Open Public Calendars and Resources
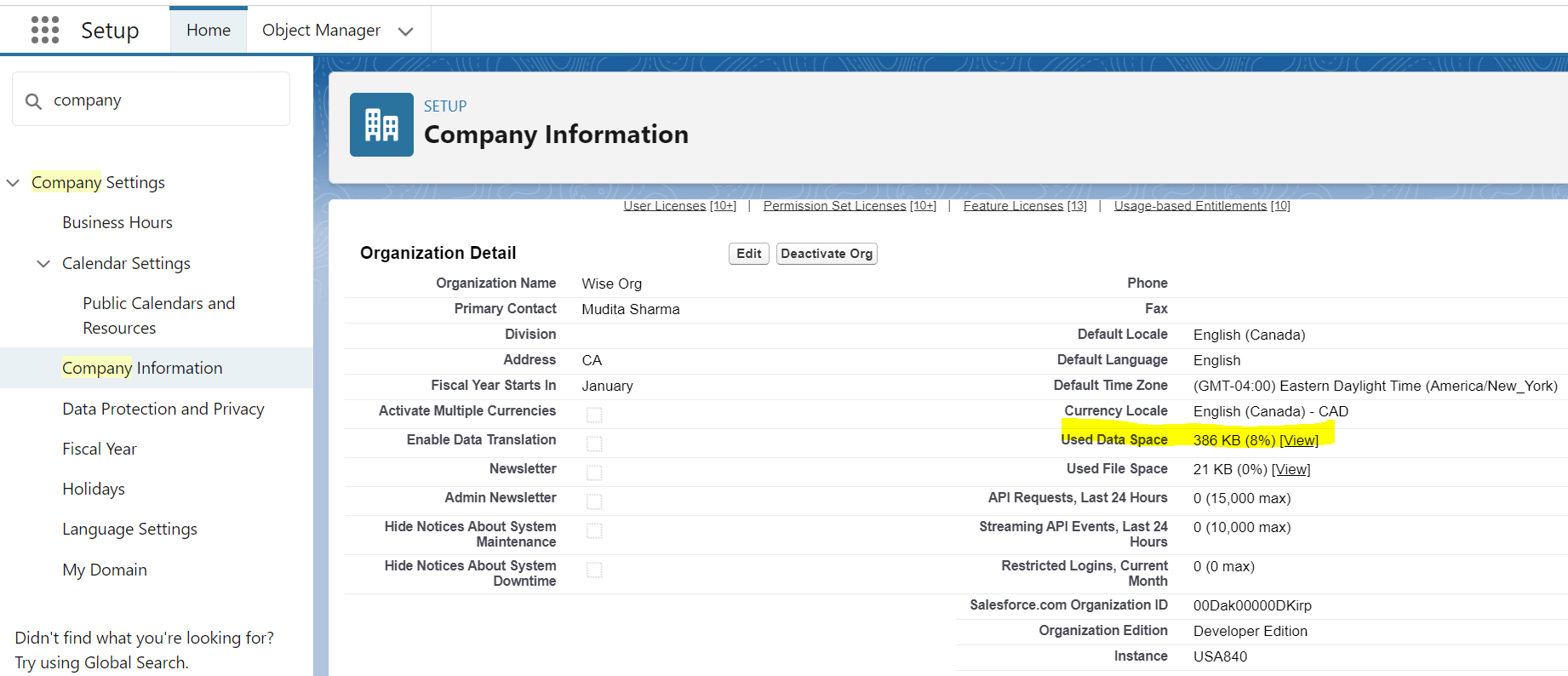This screenshot has width=1568, height=676. (159, 315)
